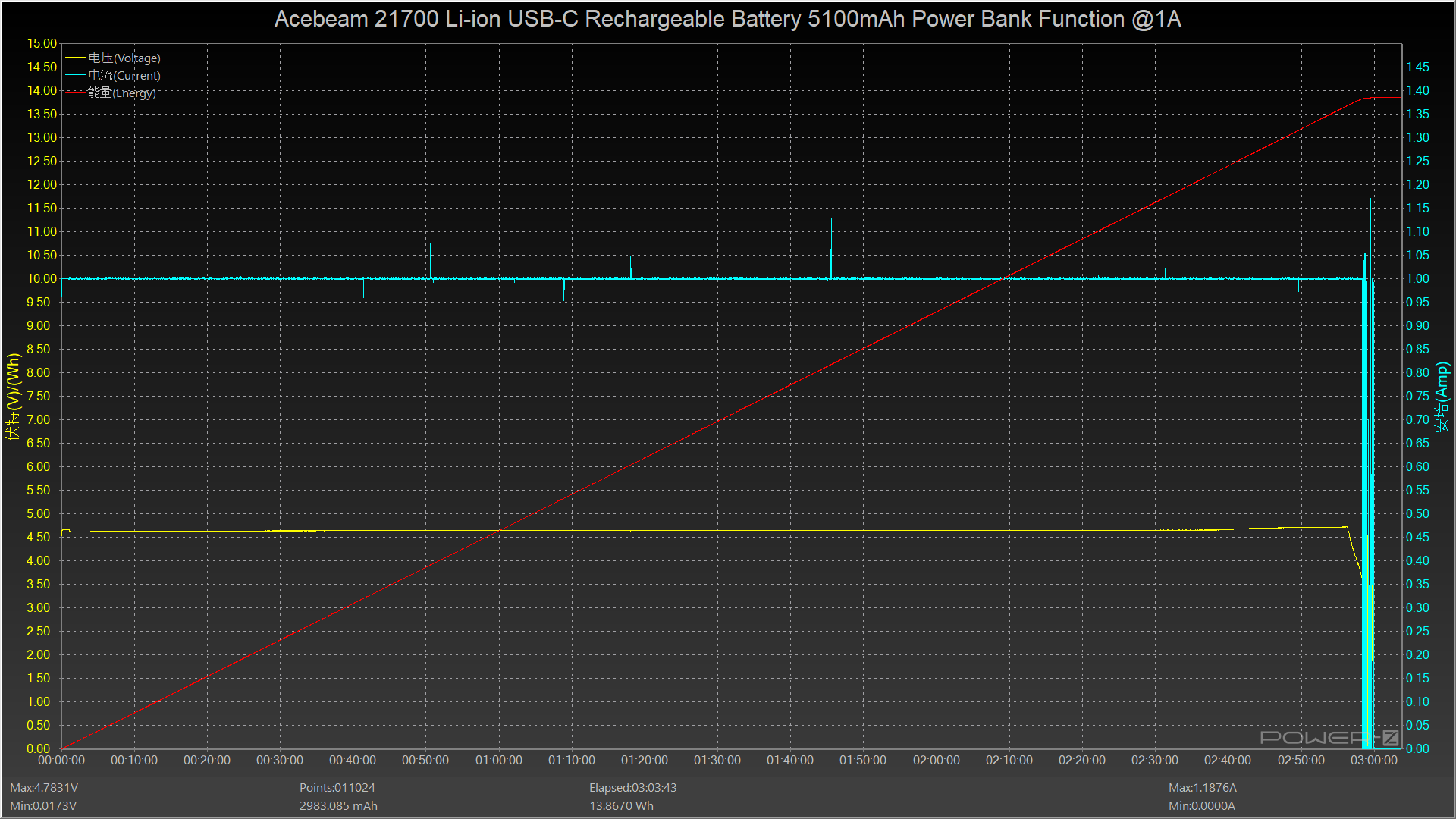Toggle the Voltage legend entry

pos(124,58)
